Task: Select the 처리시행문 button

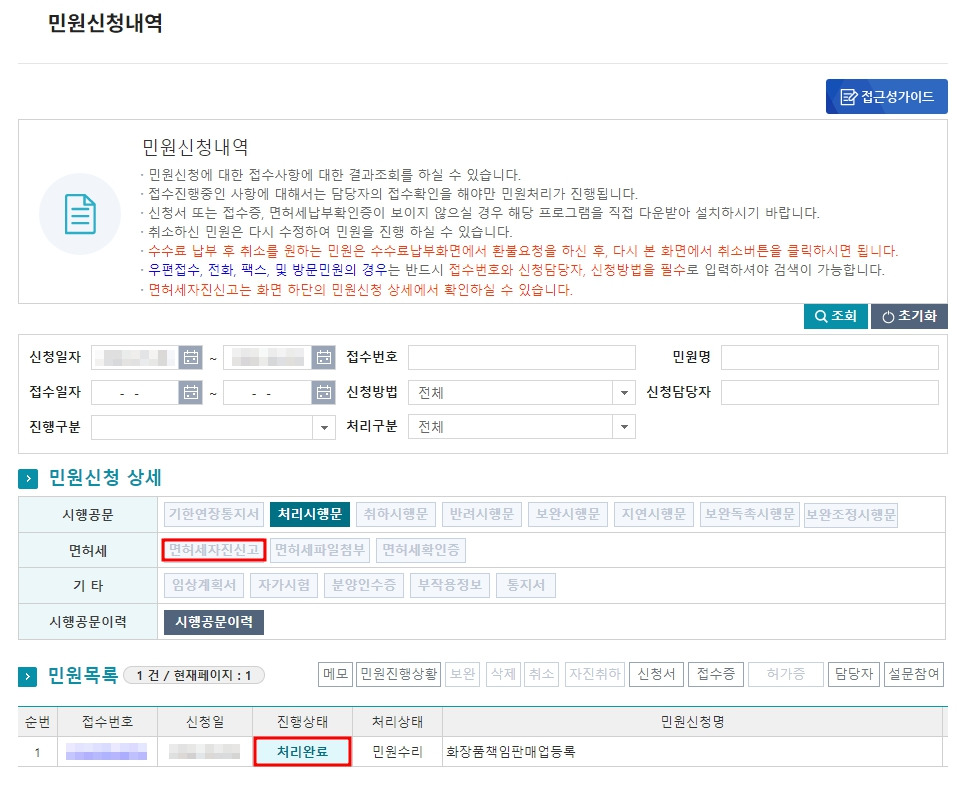Action: (310, 514)
